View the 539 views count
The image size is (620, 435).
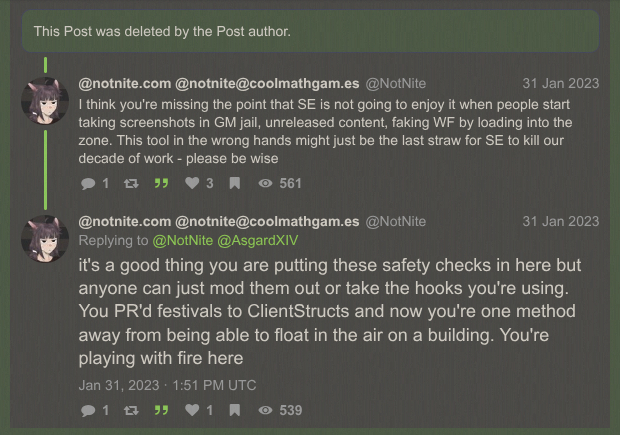280,410
